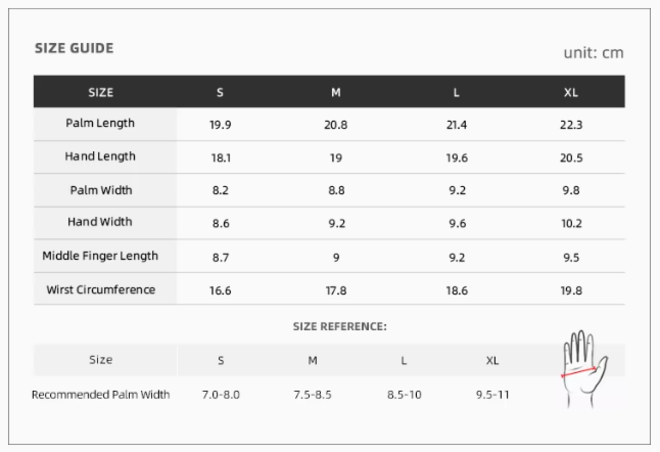Click the unit: cm label

593,52
